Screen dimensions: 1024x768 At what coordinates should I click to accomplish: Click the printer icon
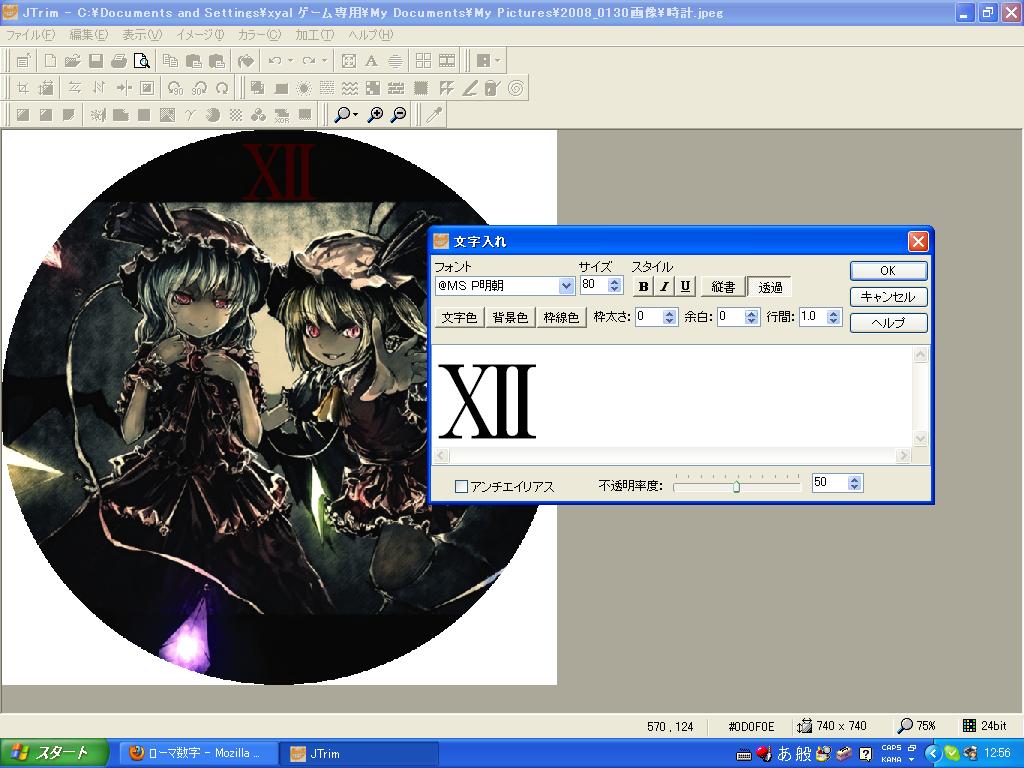[119, 61]
